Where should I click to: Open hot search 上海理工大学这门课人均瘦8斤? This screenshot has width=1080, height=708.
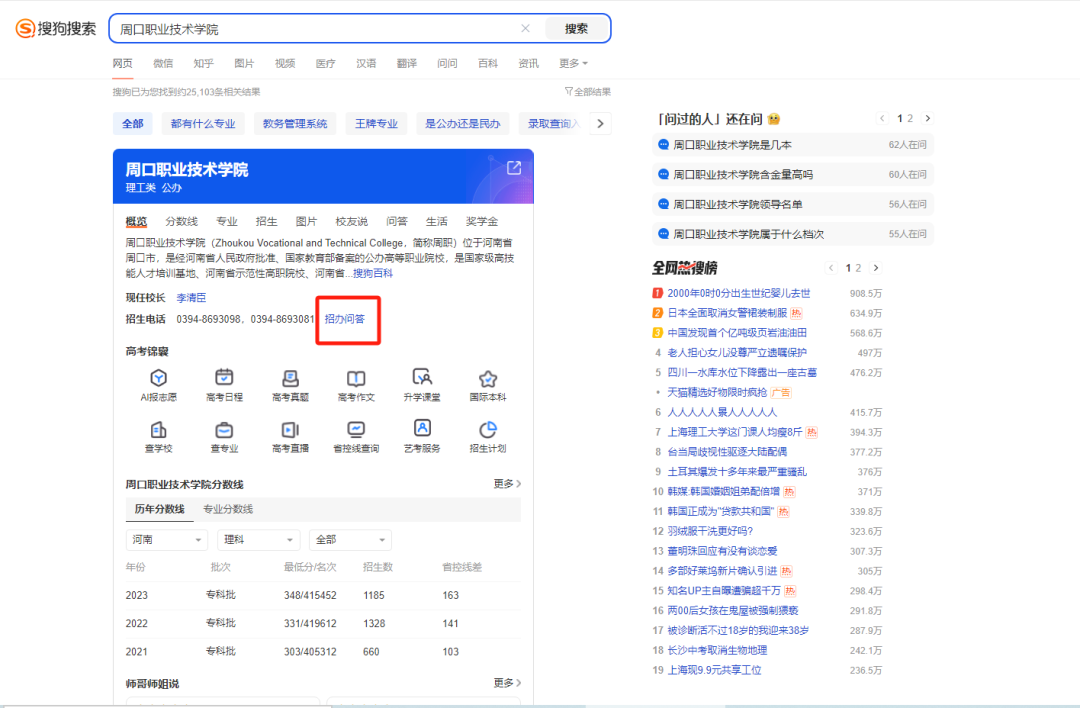click(x=735, y=432)
